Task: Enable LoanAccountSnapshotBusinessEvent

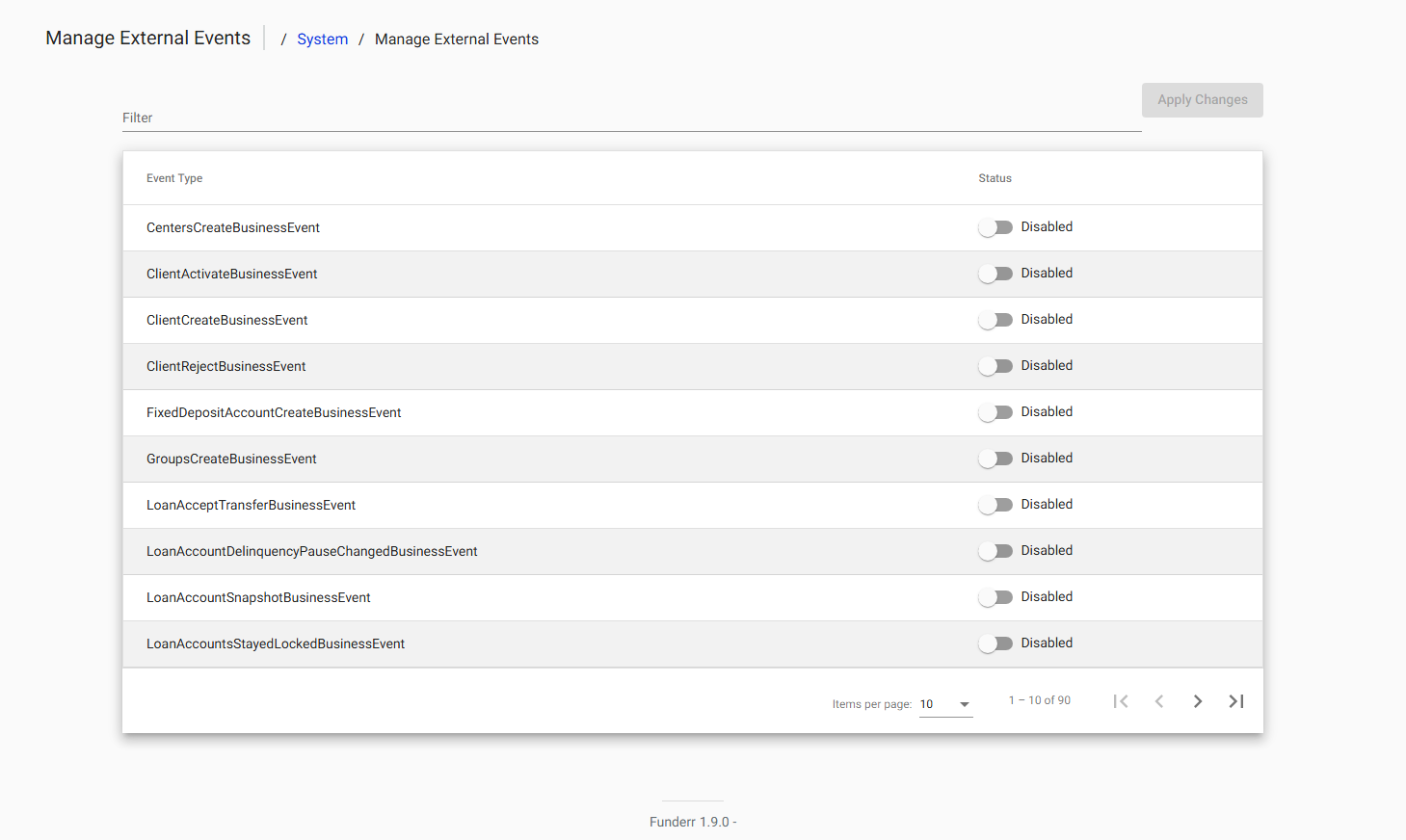Action: pyautogui.click(x=996, y=596)
